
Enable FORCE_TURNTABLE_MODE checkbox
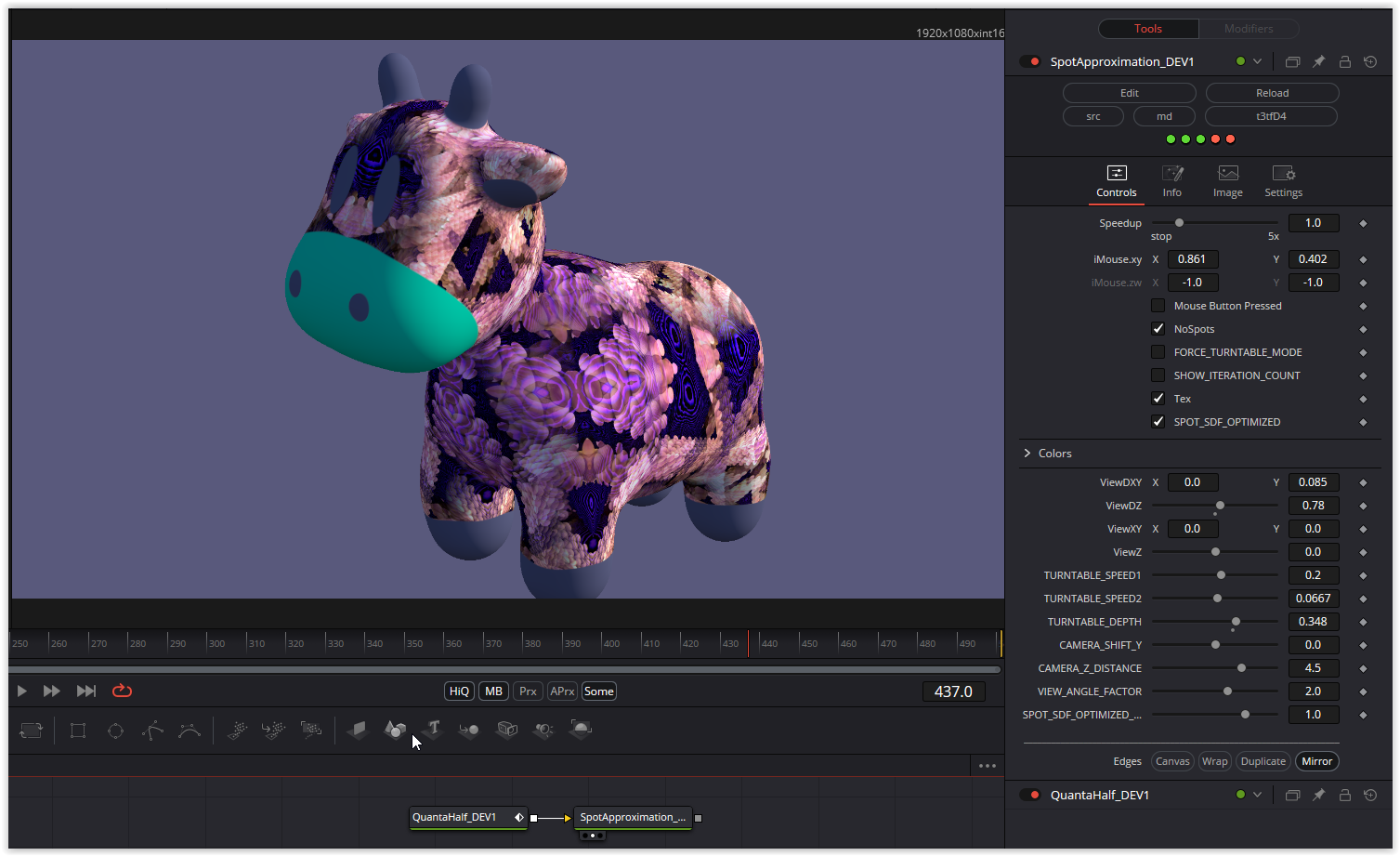pos(1158,352)
